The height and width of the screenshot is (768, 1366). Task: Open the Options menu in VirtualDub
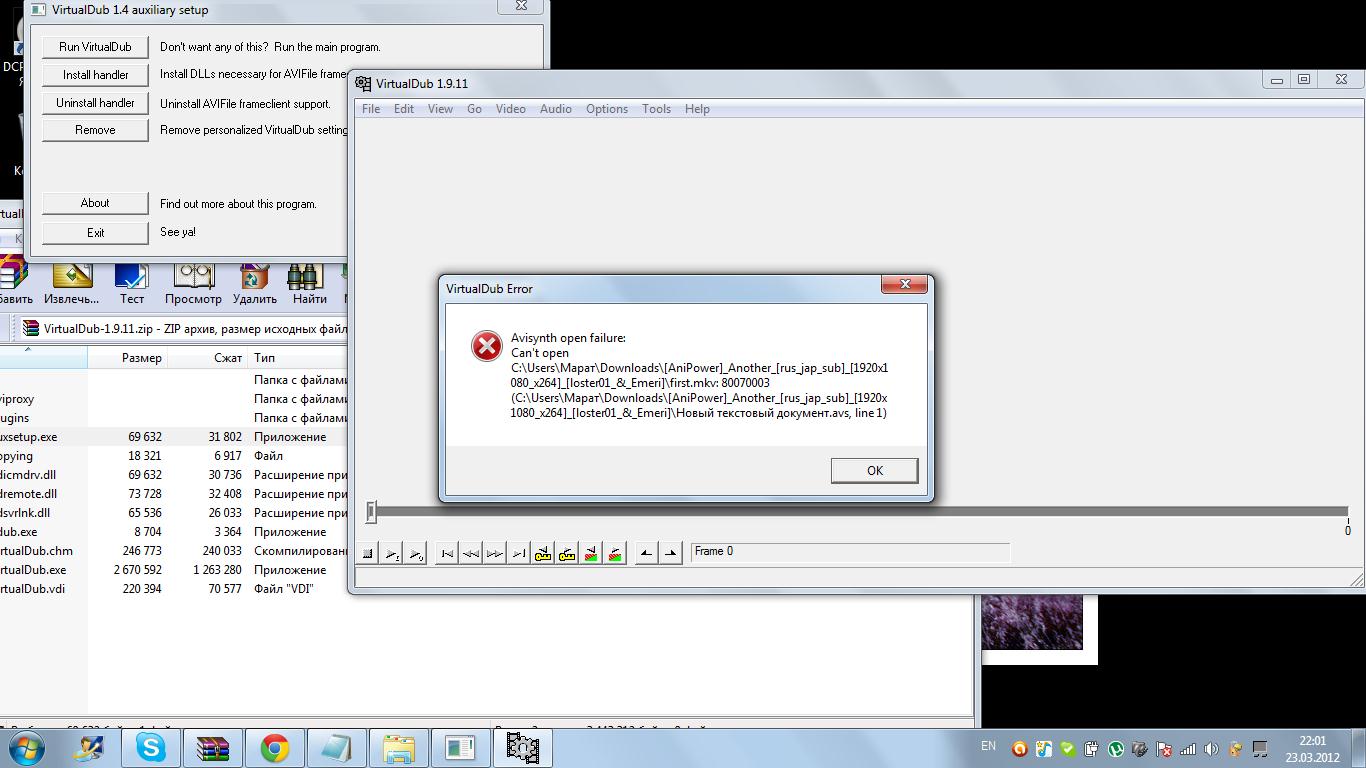click(x=607, y=109)
